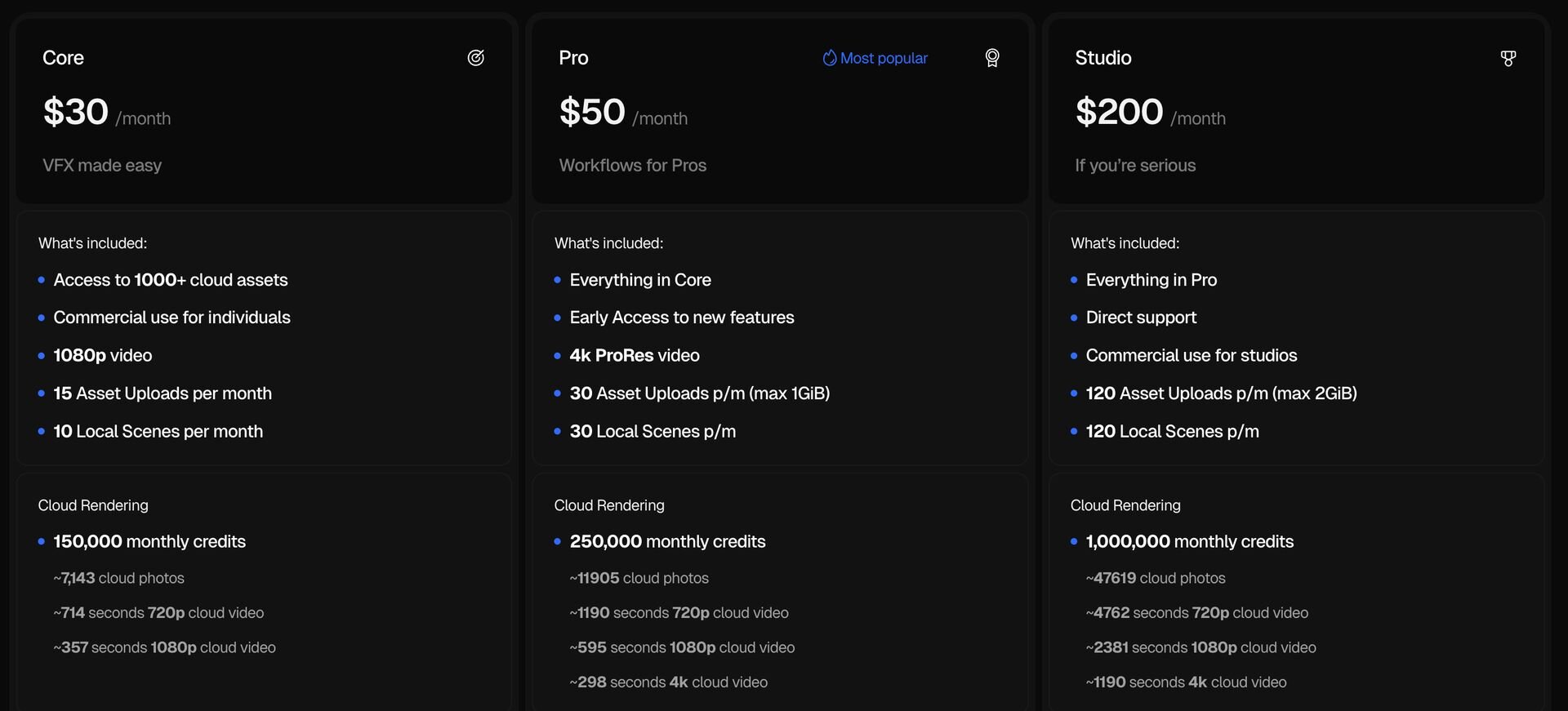Viewport: 1568px width, 711px height.
Task: Select '250,000 monthly credits' entry
Action: point(667,542)
